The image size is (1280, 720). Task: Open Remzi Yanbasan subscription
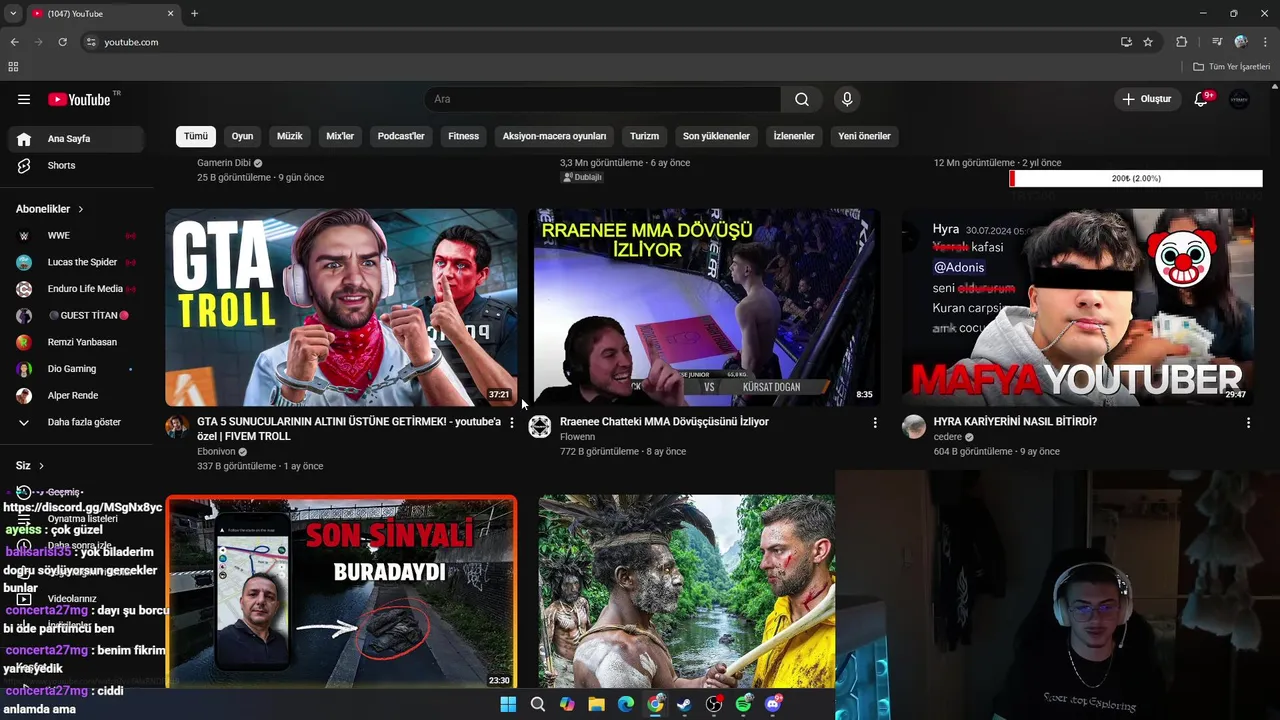coord(76,342)
